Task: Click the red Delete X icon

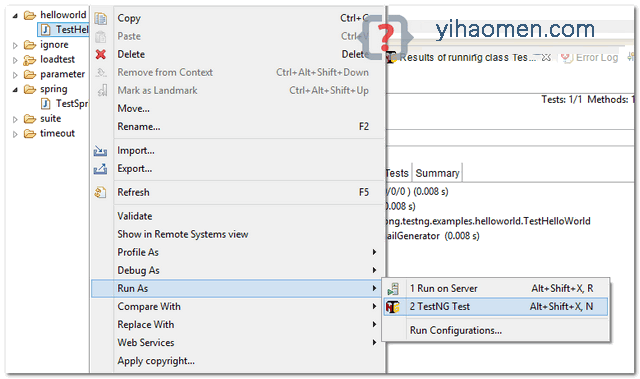Action: [x=101, y=54]
